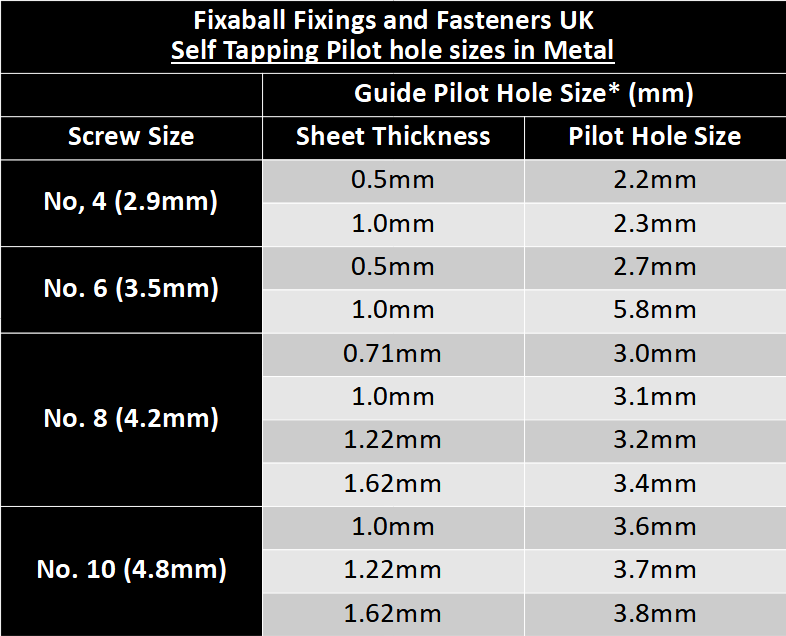Select the 3.1mm pilot hole value

tap(655, 397)
